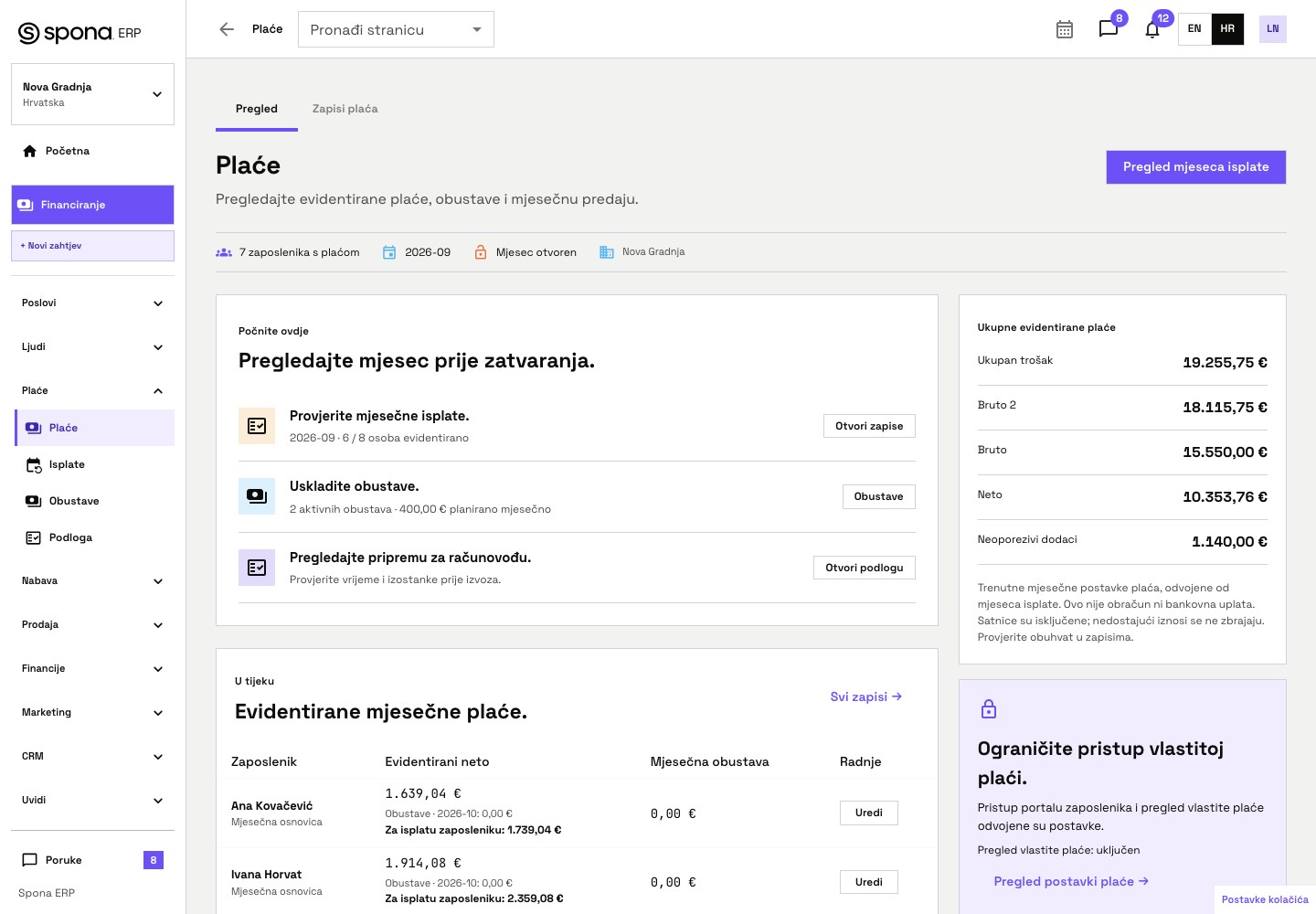Click Financiranje in the sidebar
1316x914 pixels.
tap(92, 205)
